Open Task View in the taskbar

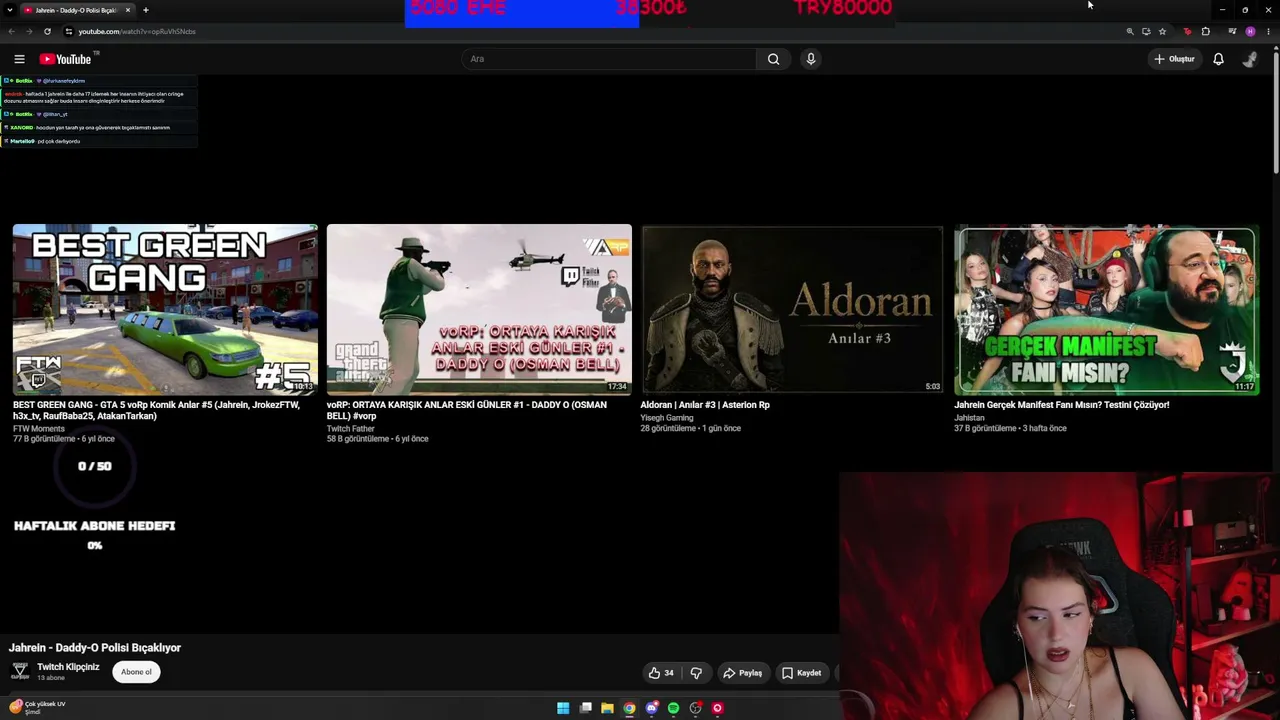pos(585,708)
